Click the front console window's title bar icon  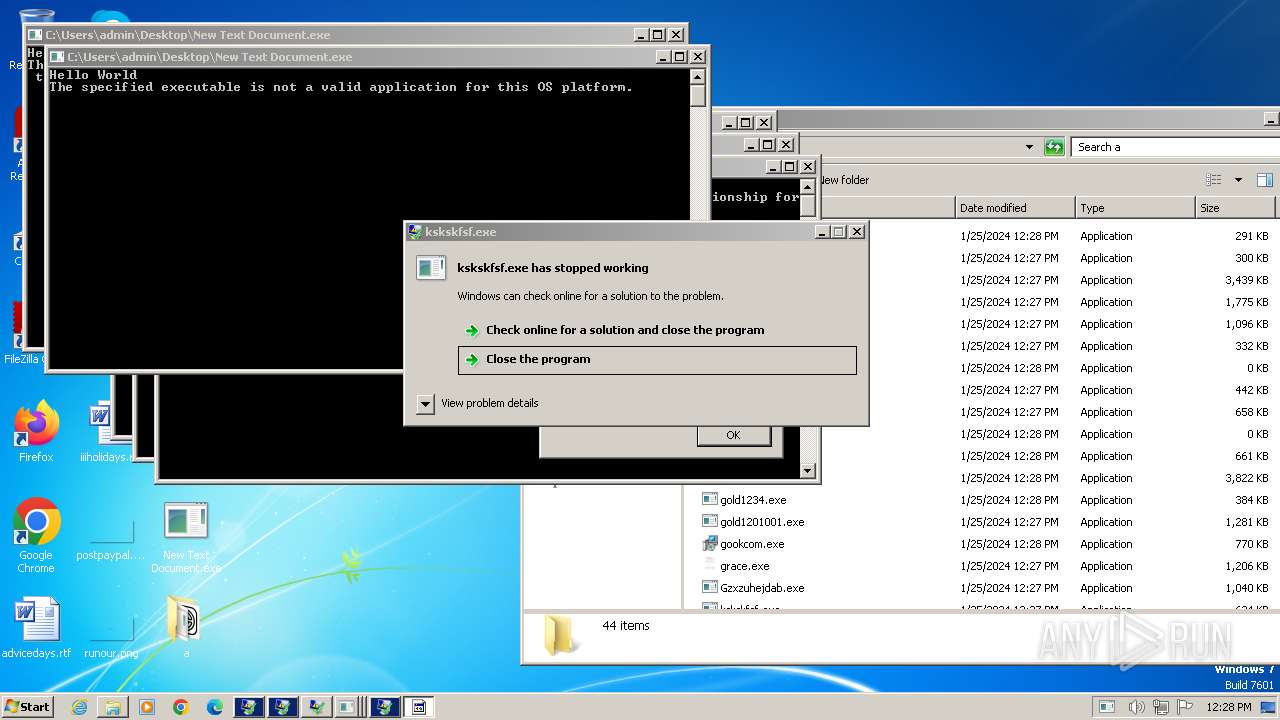tap(57, 57)
